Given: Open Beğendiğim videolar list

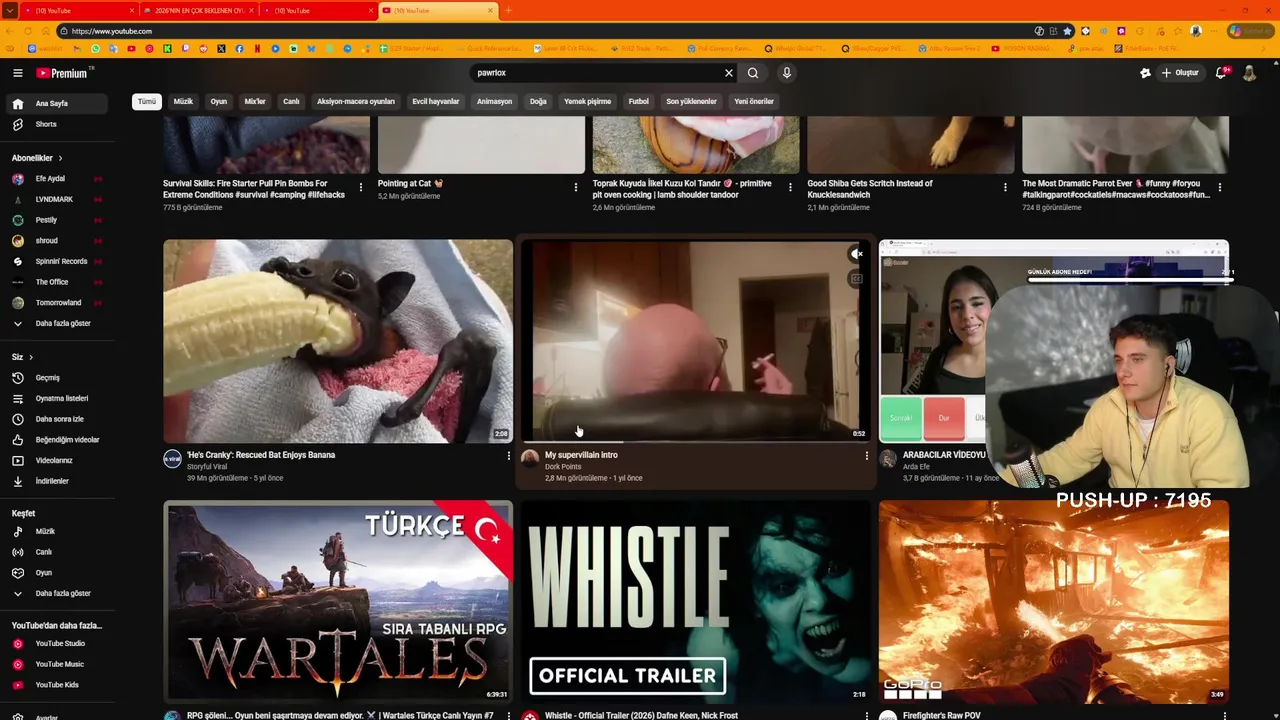Looking at the screenshot, I should pos(57,440).
